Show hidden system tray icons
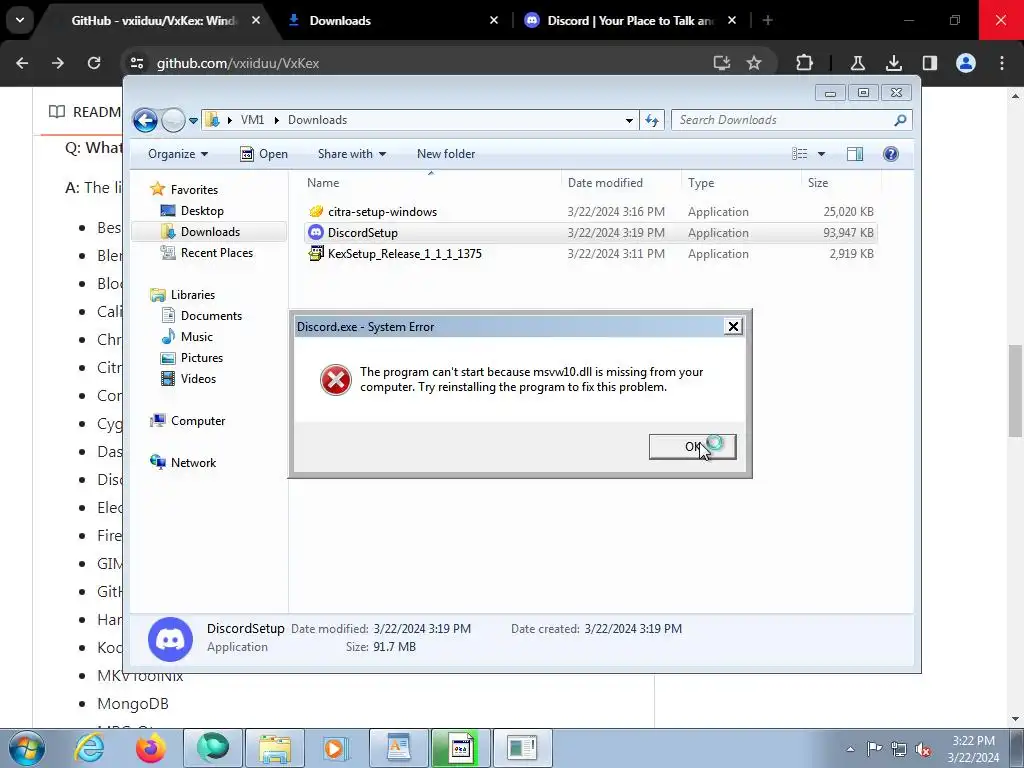 (850, 749)
